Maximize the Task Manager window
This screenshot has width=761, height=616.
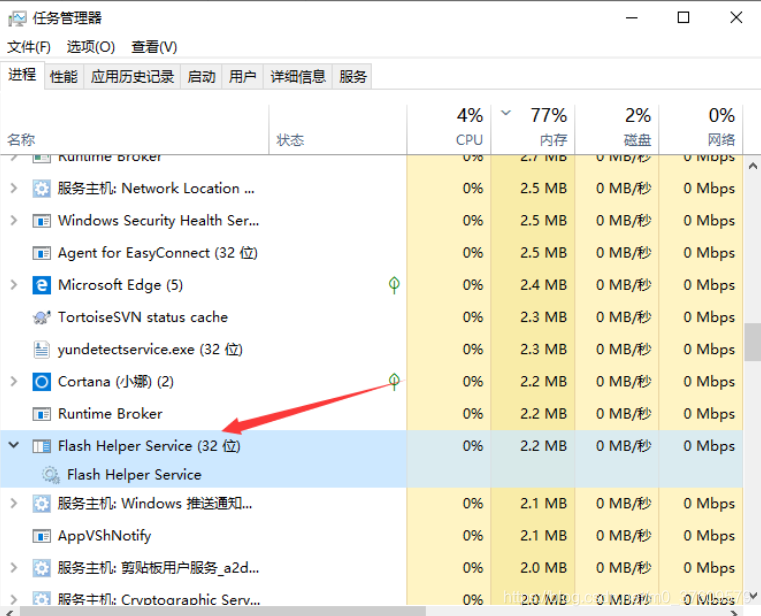683,18
